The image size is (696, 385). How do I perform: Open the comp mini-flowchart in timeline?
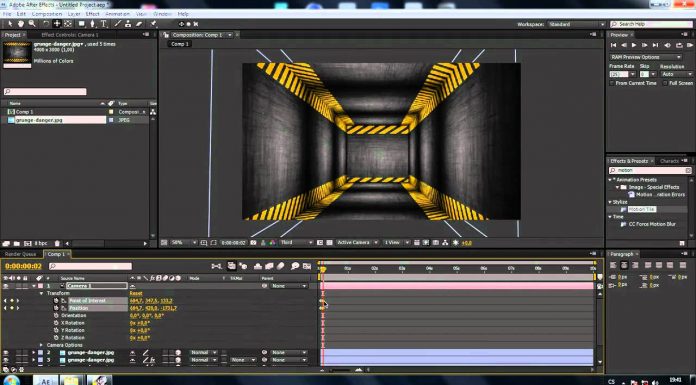pyautogui.click(x=217, y=266)
